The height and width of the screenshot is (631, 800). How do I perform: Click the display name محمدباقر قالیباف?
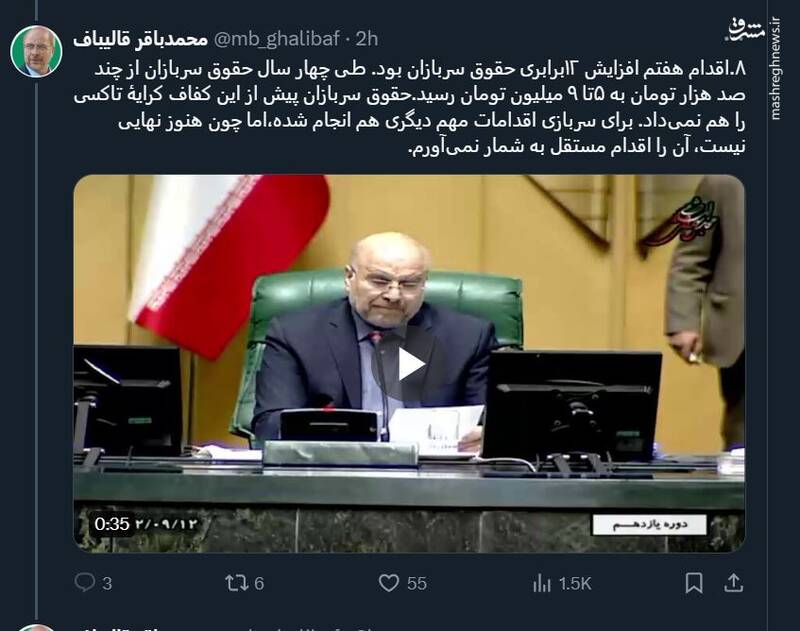coord(140,39)
